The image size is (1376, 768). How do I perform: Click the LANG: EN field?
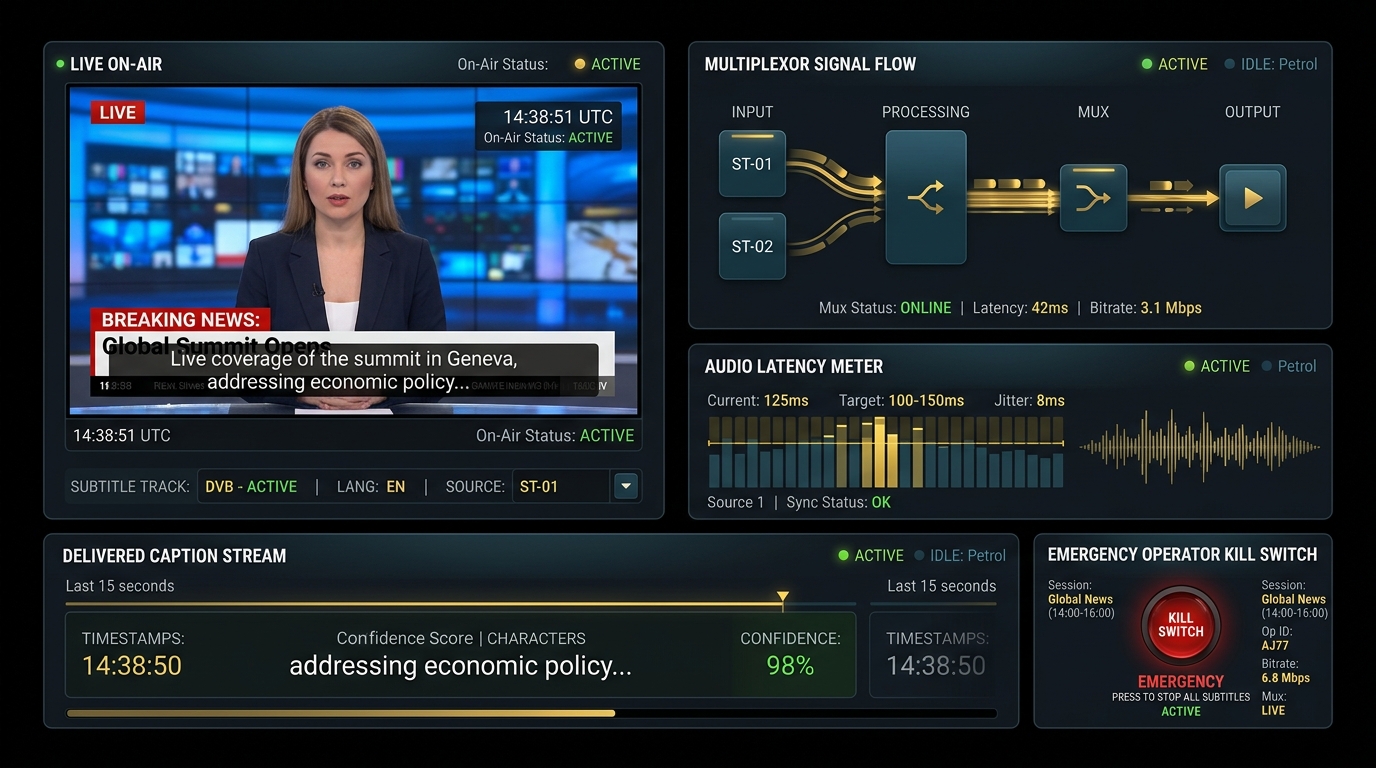pyautogui.click(x=370, y=487)
